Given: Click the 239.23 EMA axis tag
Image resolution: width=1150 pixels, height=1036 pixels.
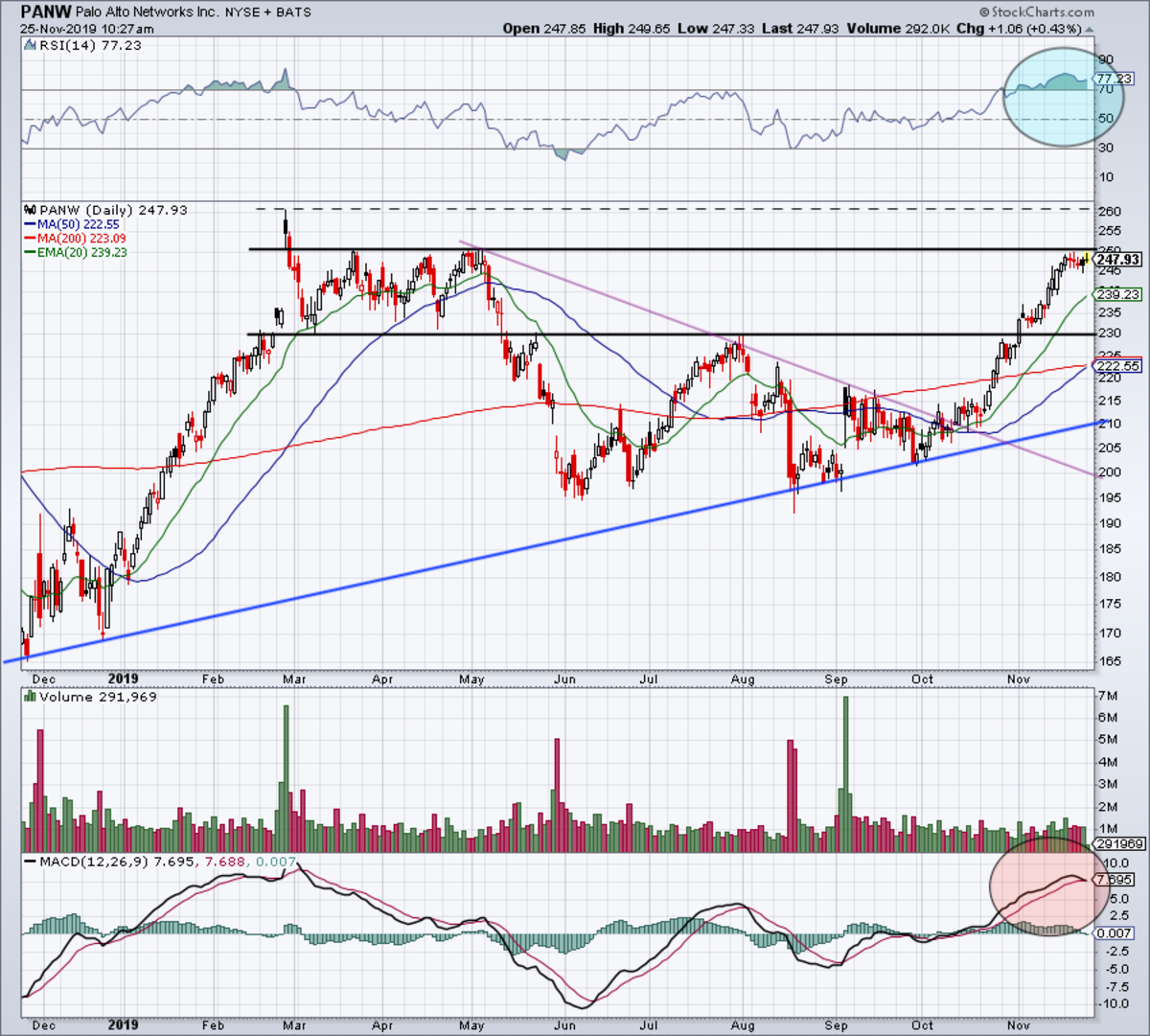Looking at the screenshot, I should (x=1118, y=294).
